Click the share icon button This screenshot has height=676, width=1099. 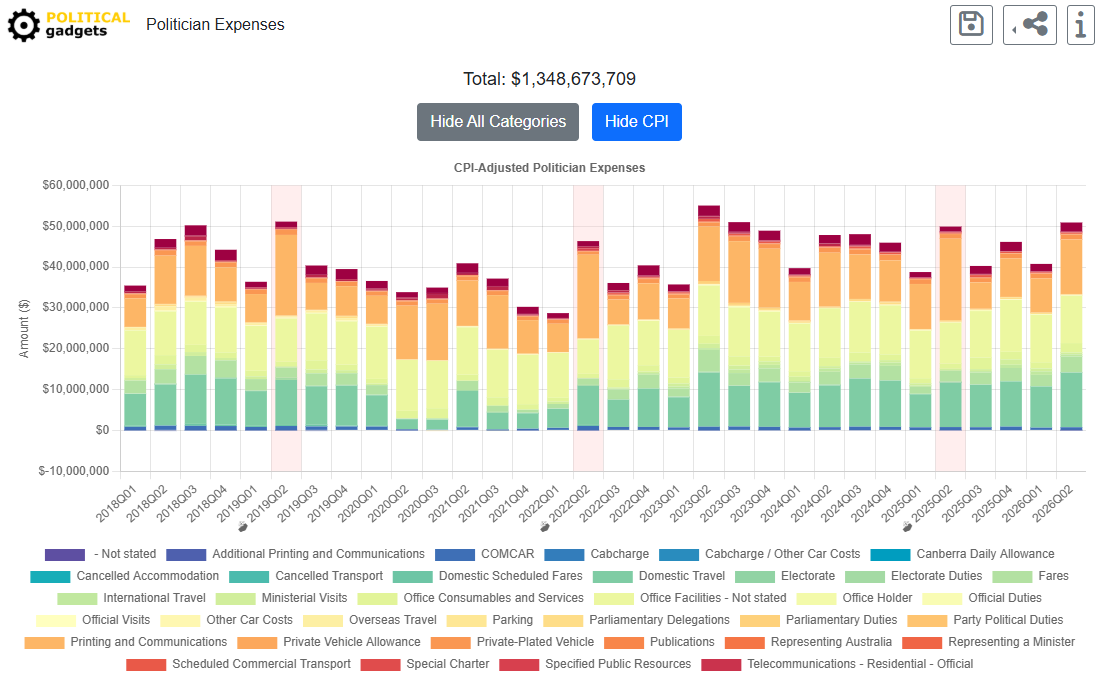click(1030, 25)
